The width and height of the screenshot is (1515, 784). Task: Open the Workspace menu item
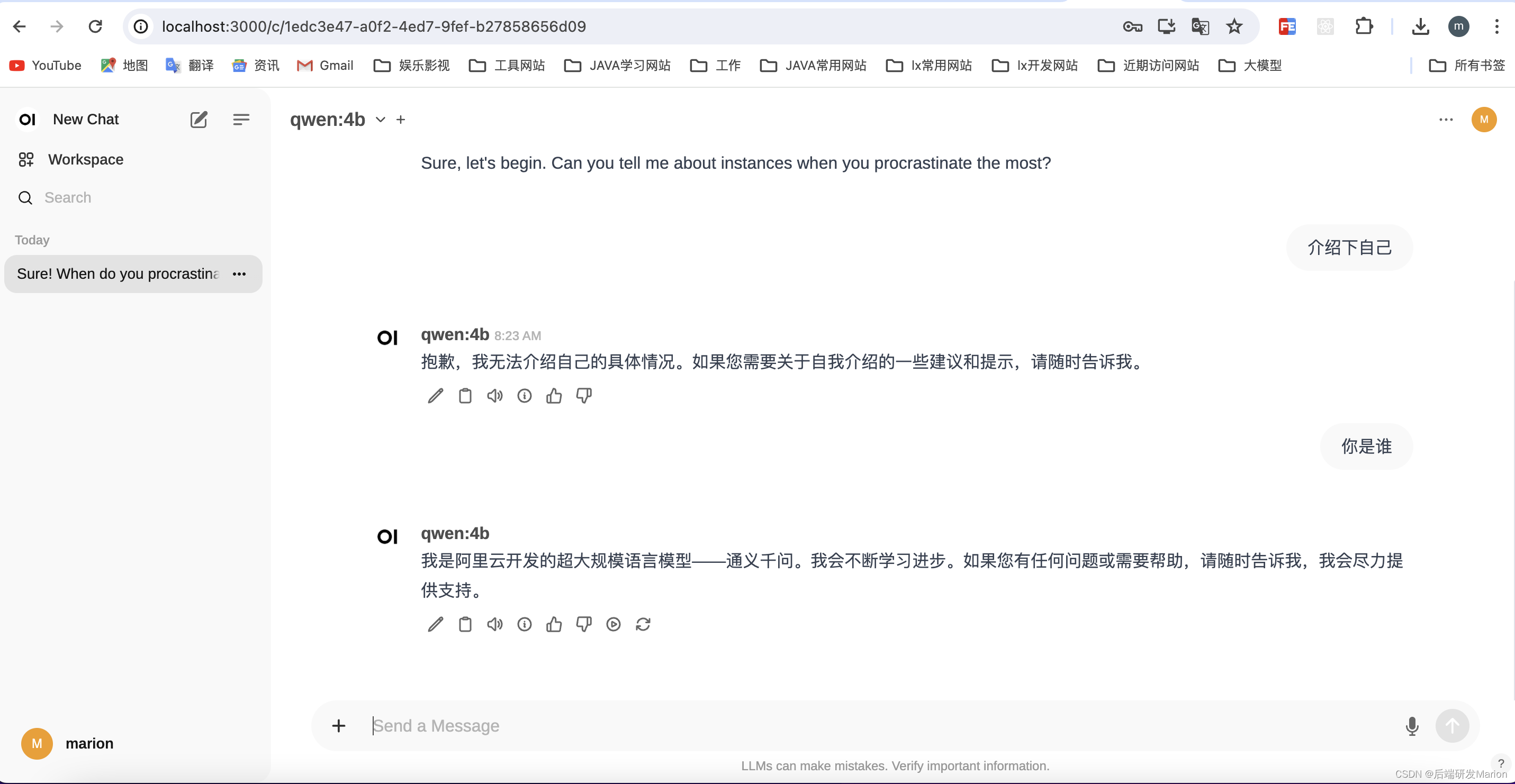click(x=85, y=159)
